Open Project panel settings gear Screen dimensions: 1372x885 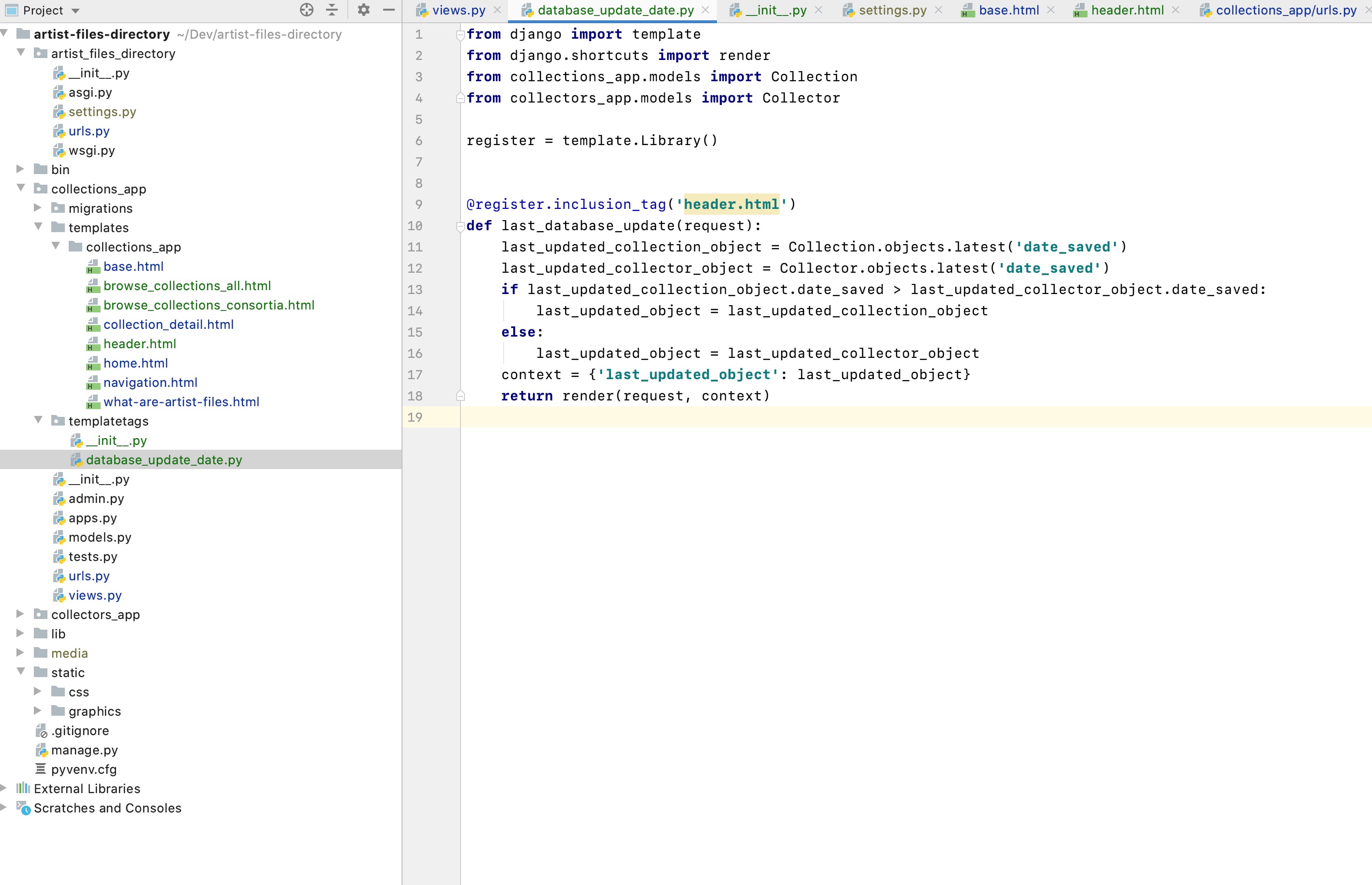coord(363,10)
